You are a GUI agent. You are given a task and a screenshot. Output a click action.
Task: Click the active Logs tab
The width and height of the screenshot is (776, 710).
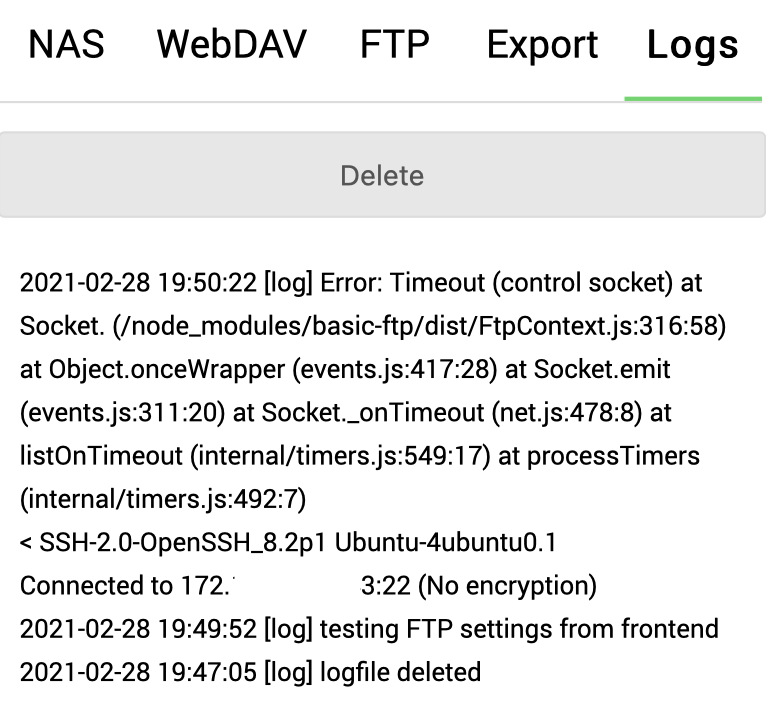click(x=692, y=45)
